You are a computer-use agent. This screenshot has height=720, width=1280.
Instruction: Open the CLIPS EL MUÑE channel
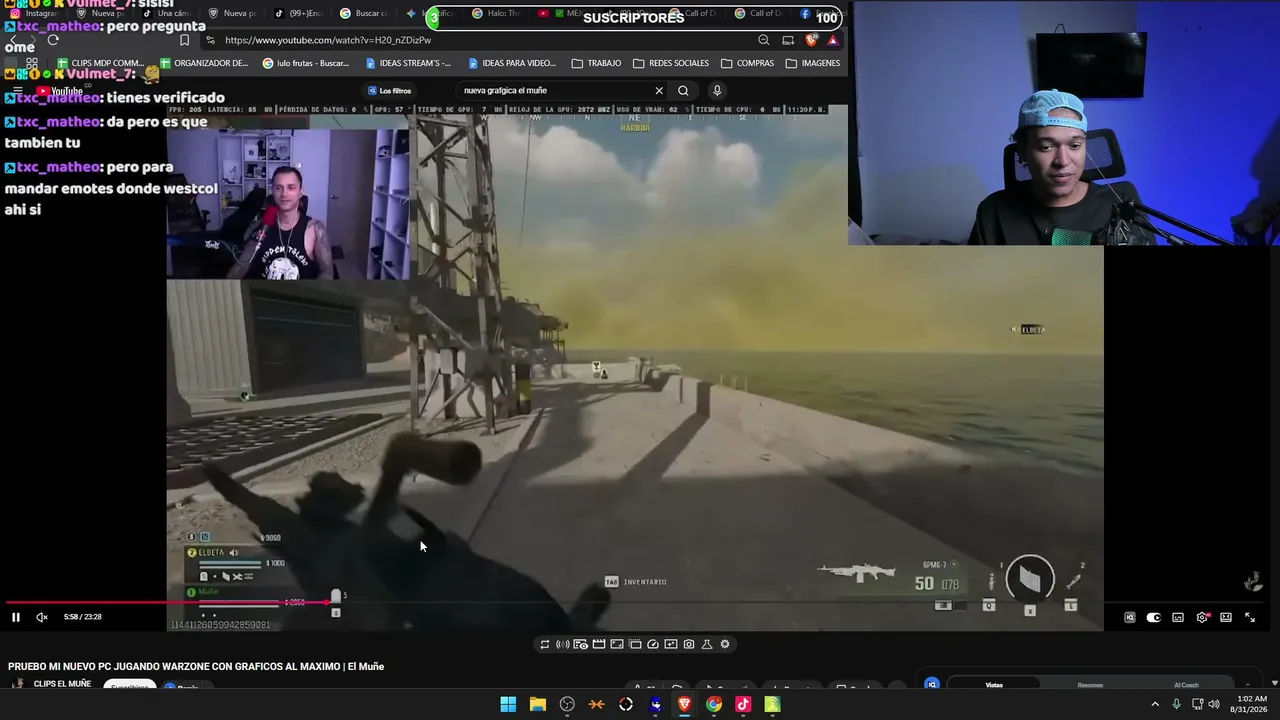(62, 684)
